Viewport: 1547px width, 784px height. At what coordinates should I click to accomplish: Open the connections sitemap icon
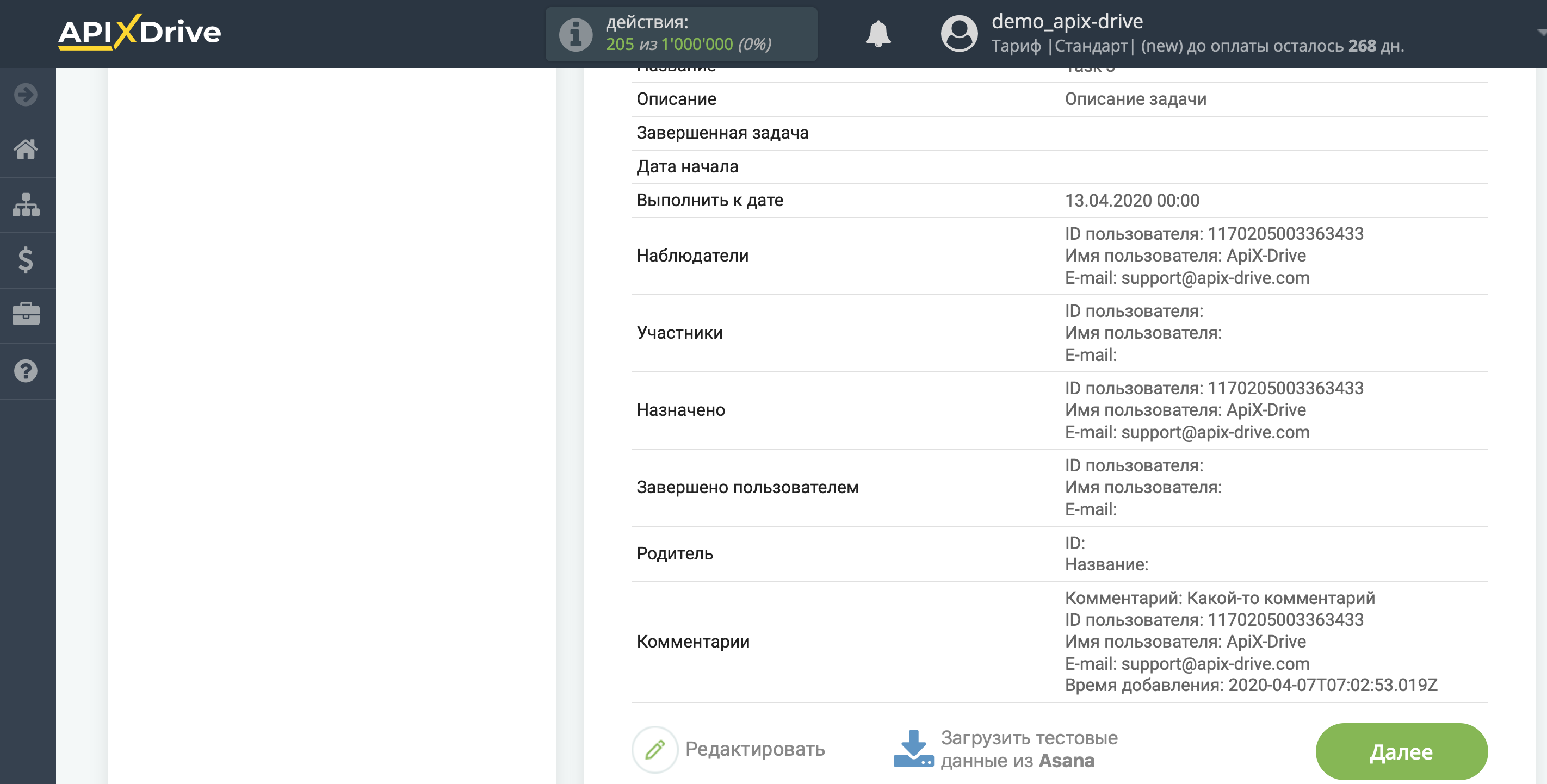click(x=26, y=205)
